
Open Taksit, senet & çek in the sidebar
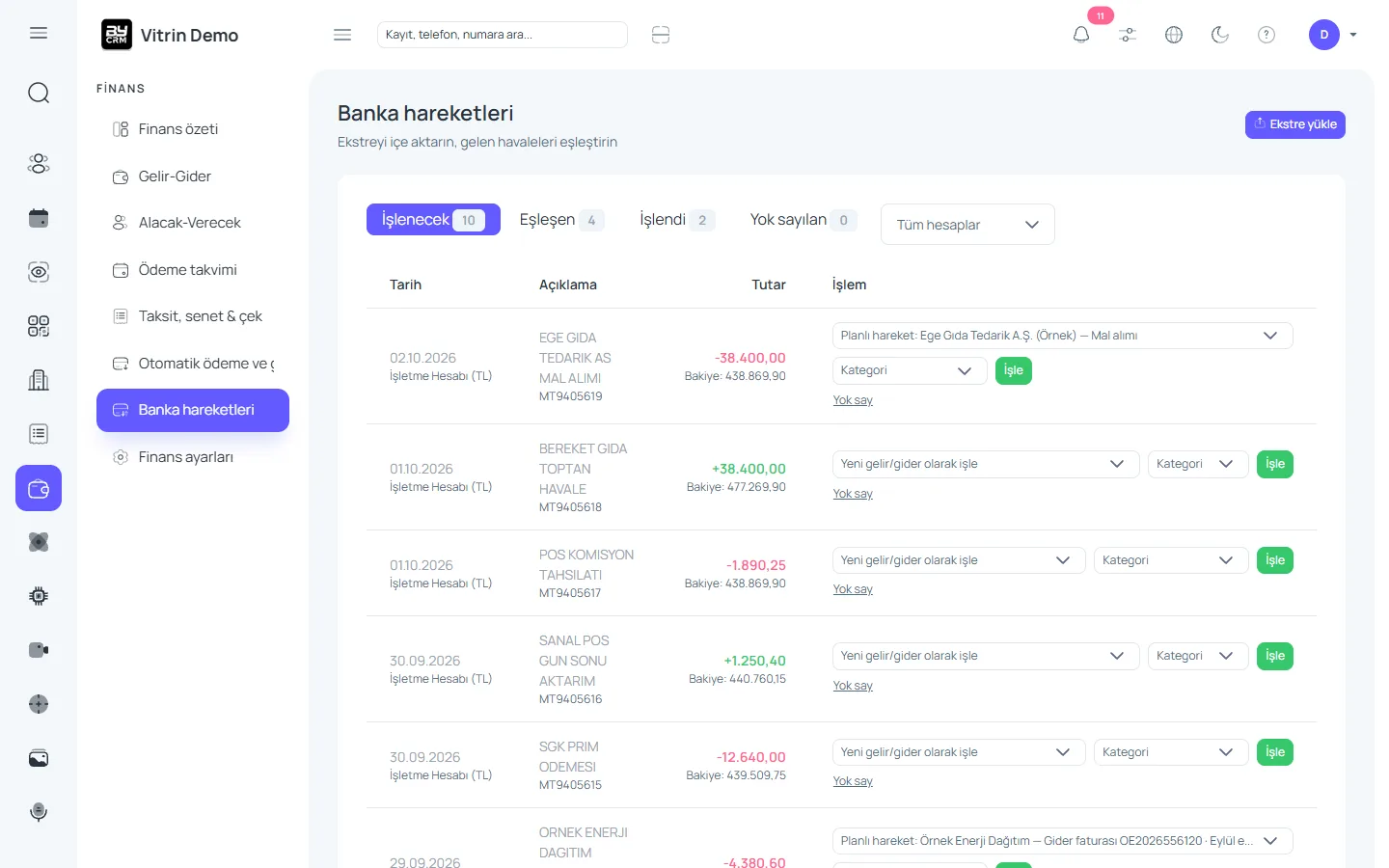point(193,316)
